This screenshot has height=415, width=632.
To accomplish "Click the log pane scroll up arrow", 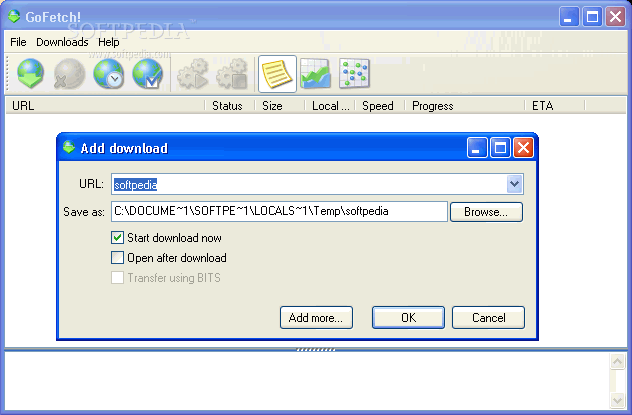I will (617, 361).
